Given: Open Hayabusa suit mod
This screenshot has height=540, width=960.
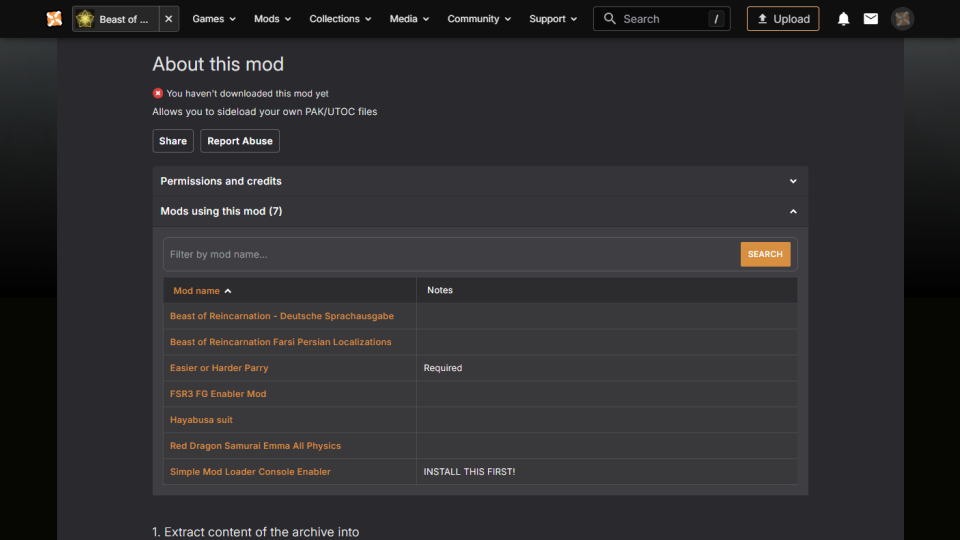Looking at the screenshot, I should click(x=201, y=420).
